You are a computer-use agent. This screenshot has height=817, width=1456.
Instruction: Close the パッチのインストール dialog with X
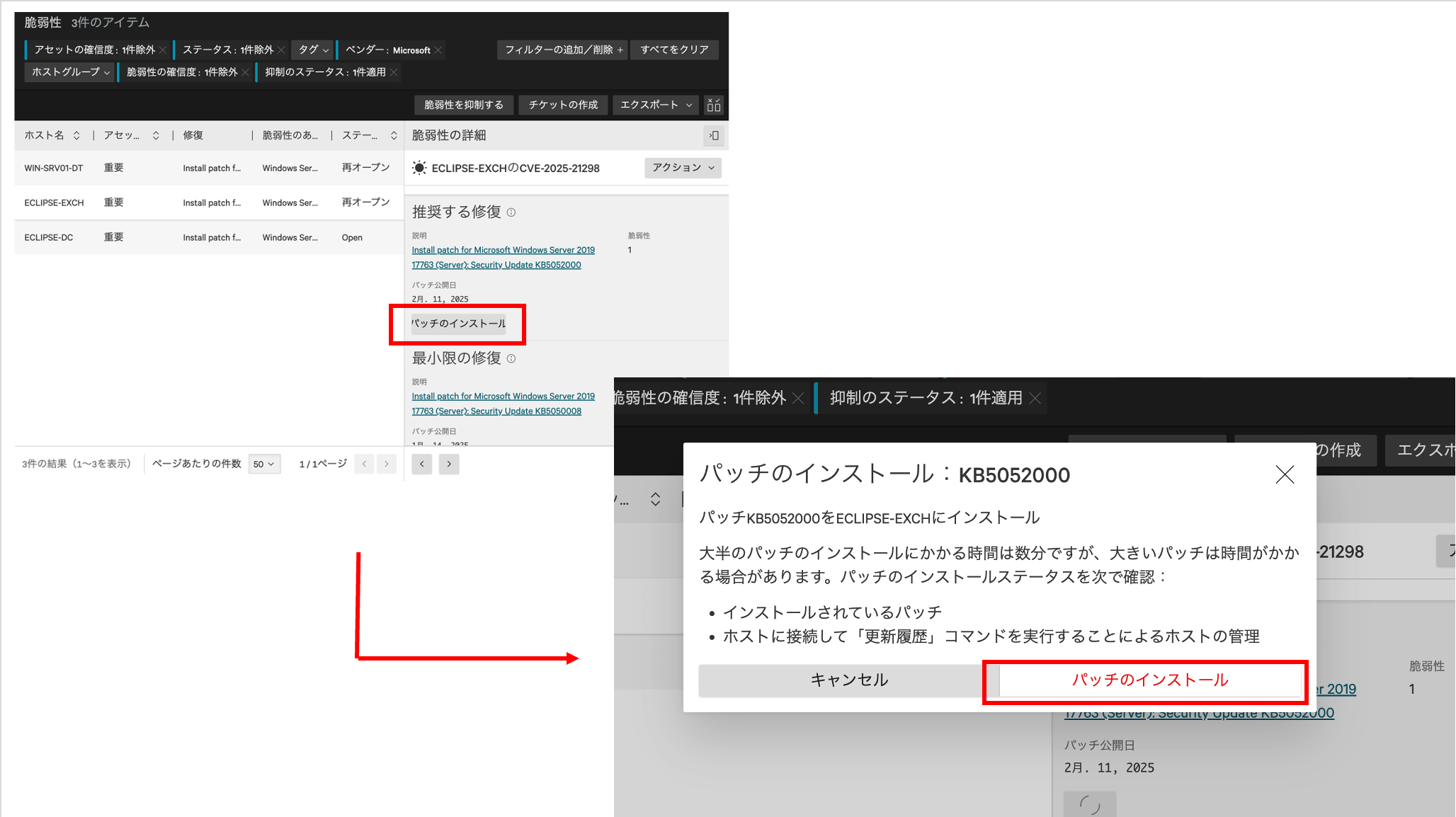tap(1285, 474)
